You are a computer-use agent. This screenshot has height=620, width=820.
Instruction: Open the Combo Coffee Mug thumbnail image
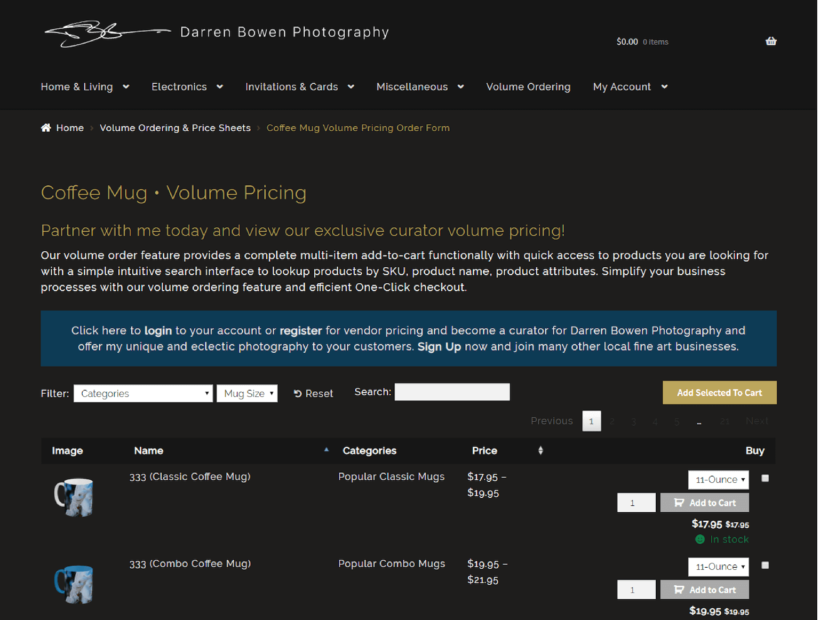click(x=74, y=584)
